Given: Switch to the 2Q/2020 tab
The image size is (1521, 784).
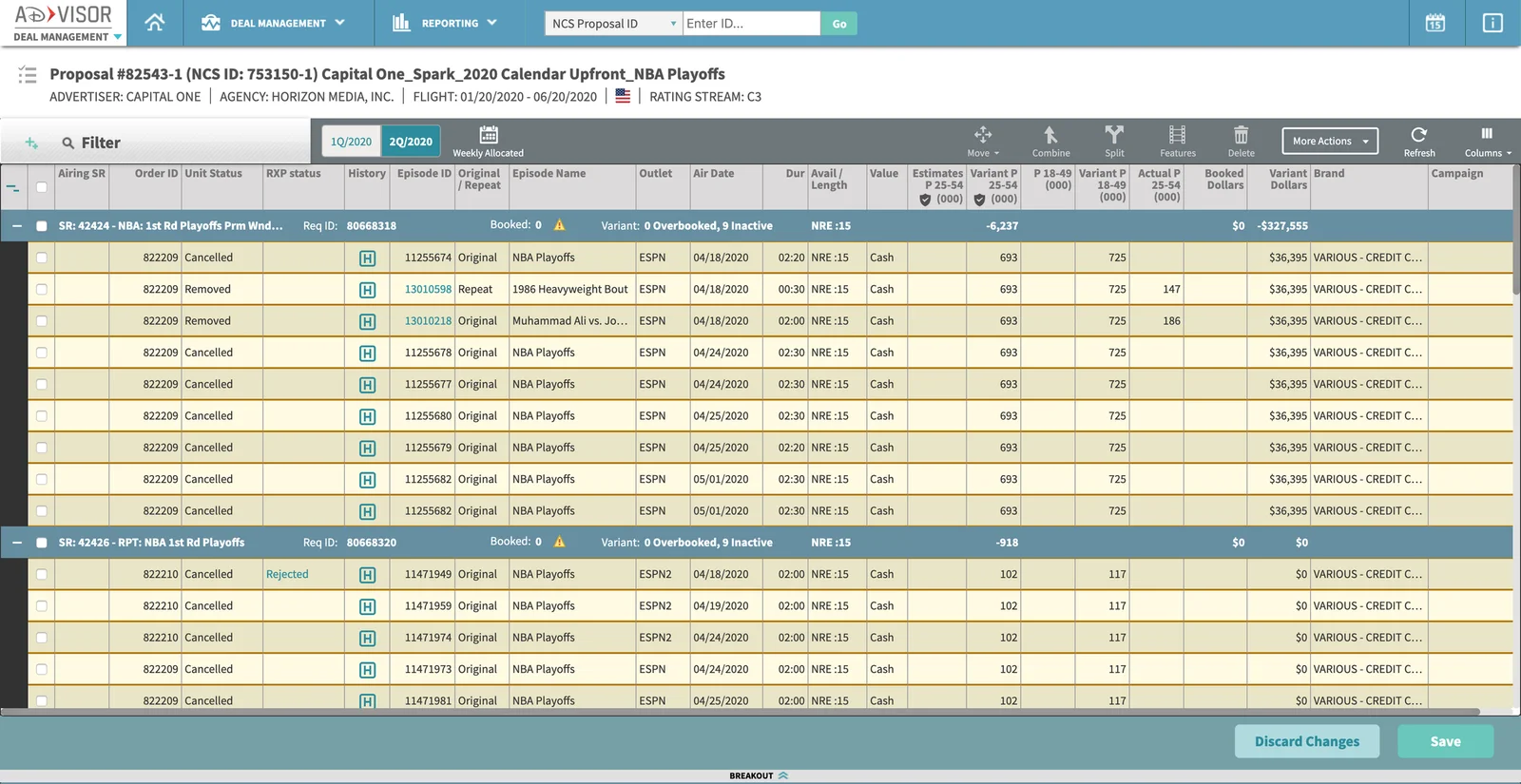Looking at the screenshot, I should (x=411, y=142).
